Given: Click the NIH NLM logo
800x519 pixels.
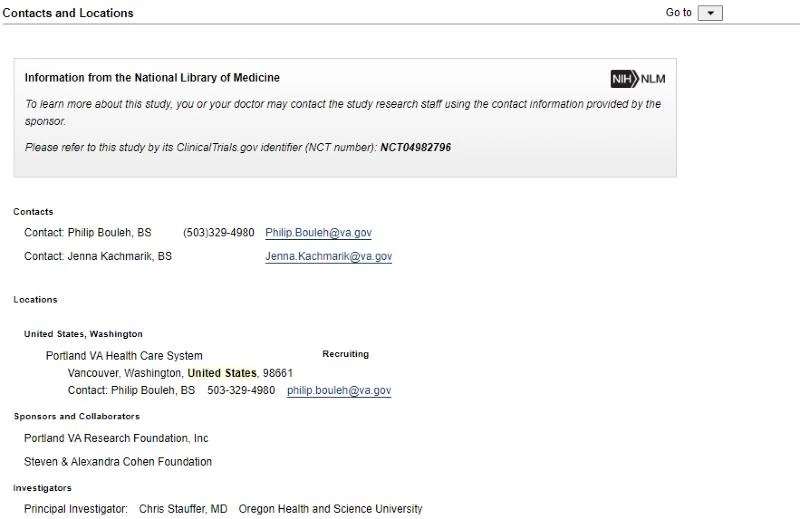Looking at the screenshot, I should [638, 79].
